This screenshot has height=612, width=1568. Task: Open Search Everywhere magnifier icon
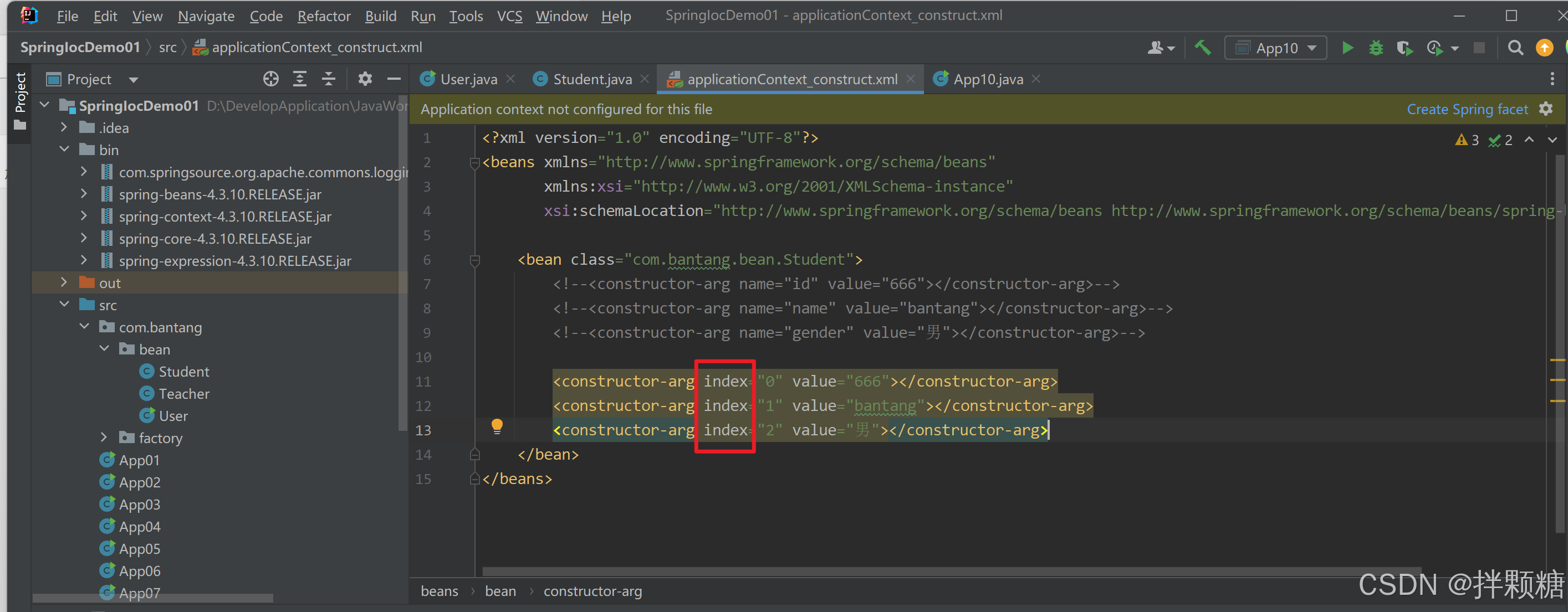click(1515, 48)
